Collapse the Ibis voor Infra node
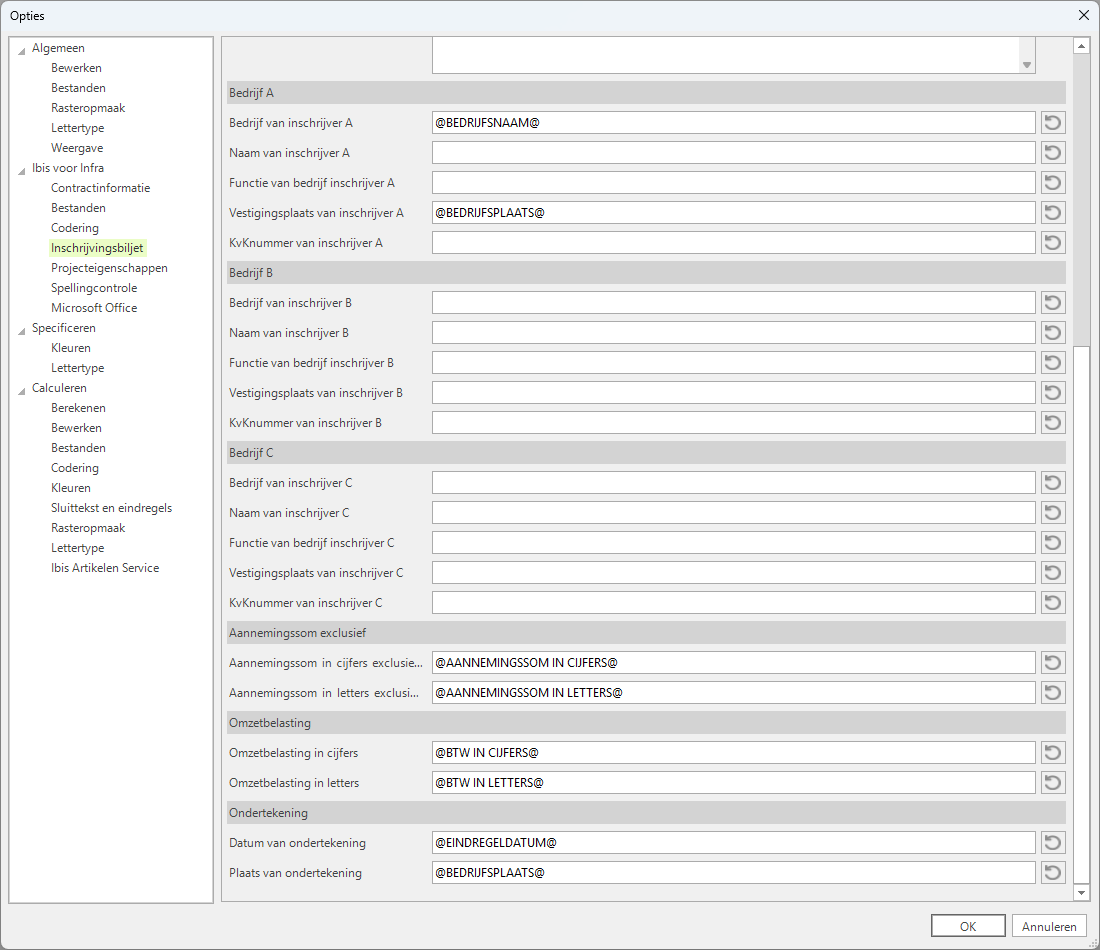The width and height of the screenshot is (1100, 950). [x=22, y=169]
